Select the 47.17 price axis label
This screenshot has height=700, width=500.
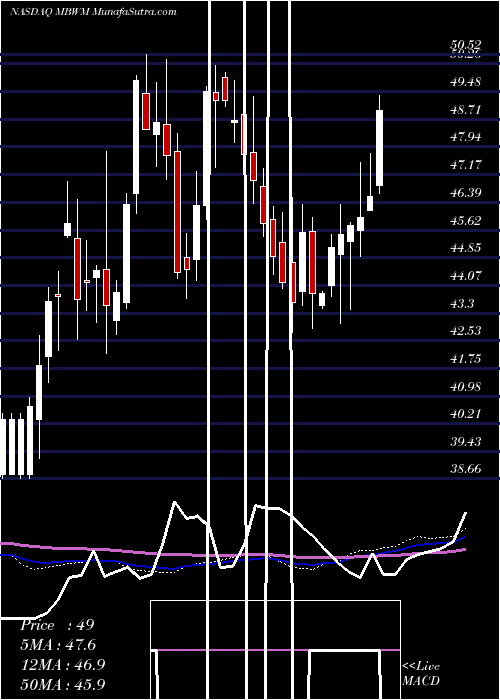click(466, 165)
